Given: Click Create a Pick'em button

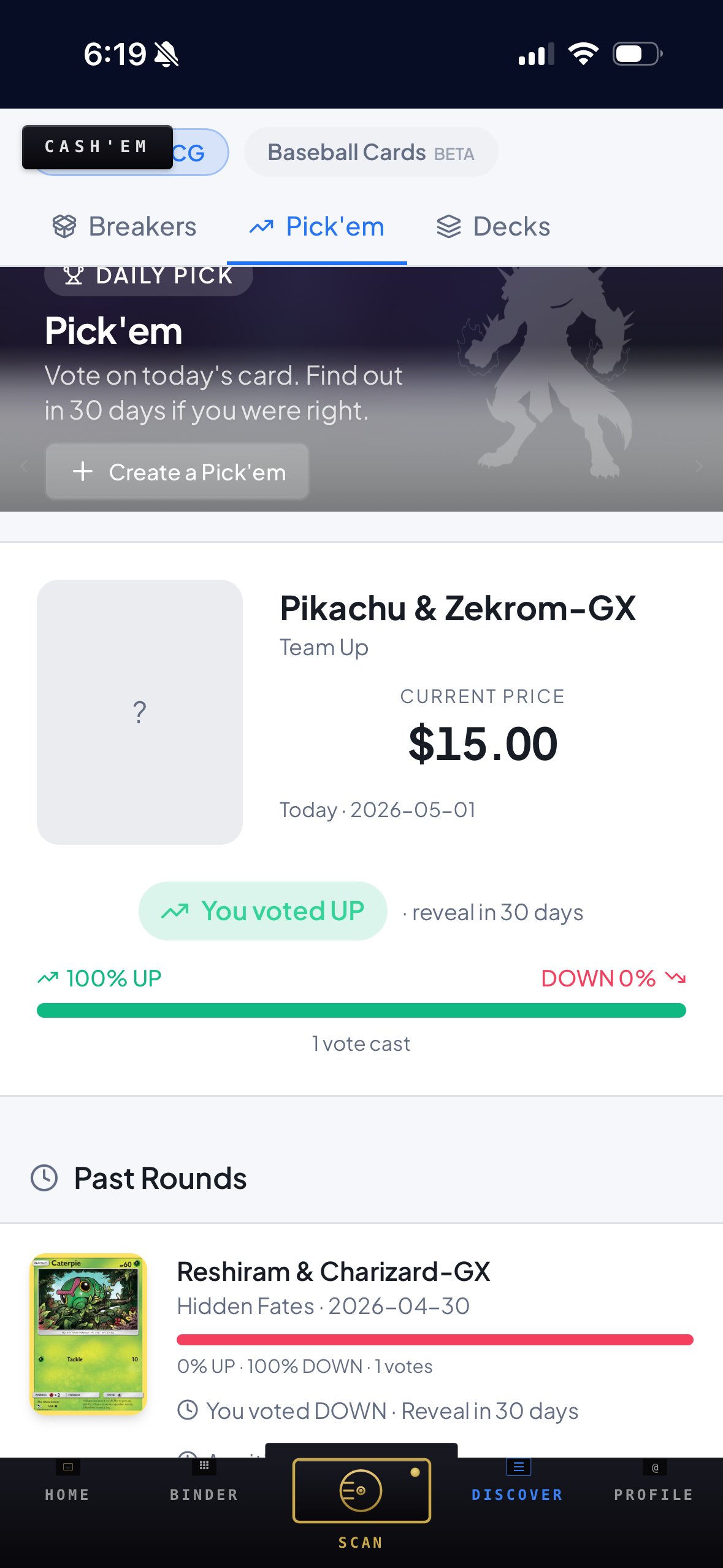Looking at the screenshot, I should tap(177, 472).
